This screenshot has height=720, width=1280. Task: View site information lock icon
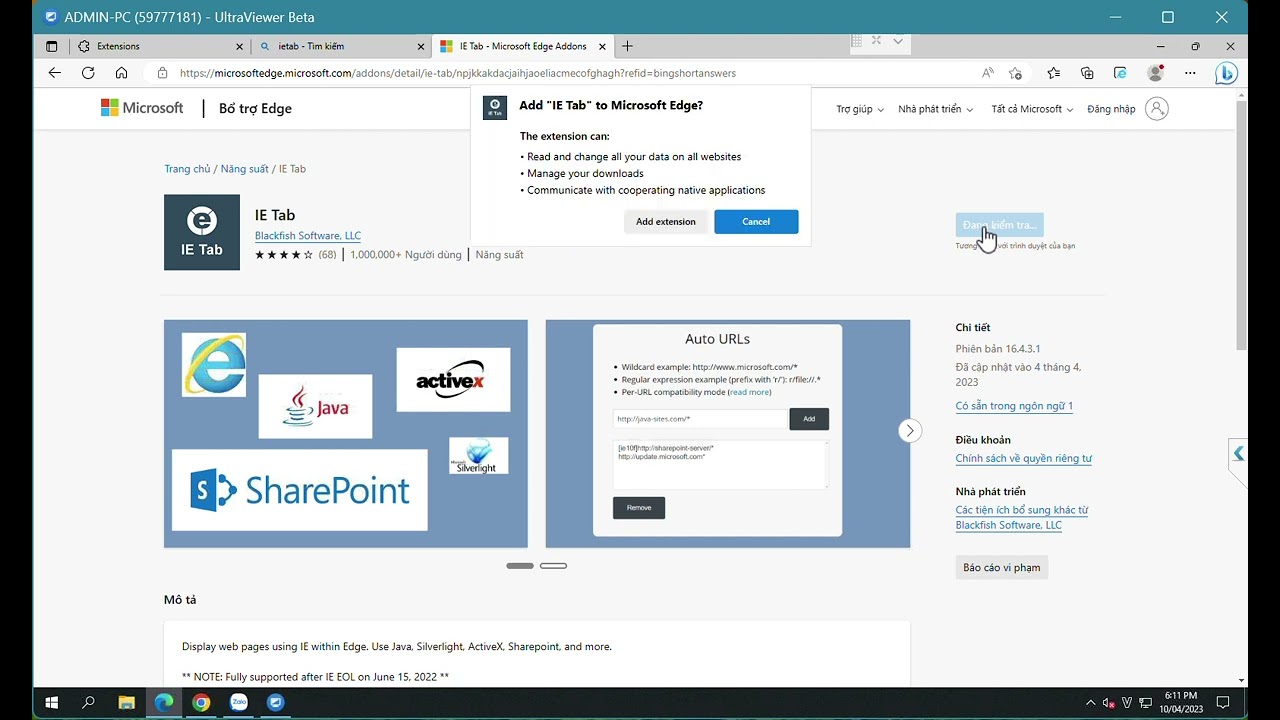tap(162, 73)
